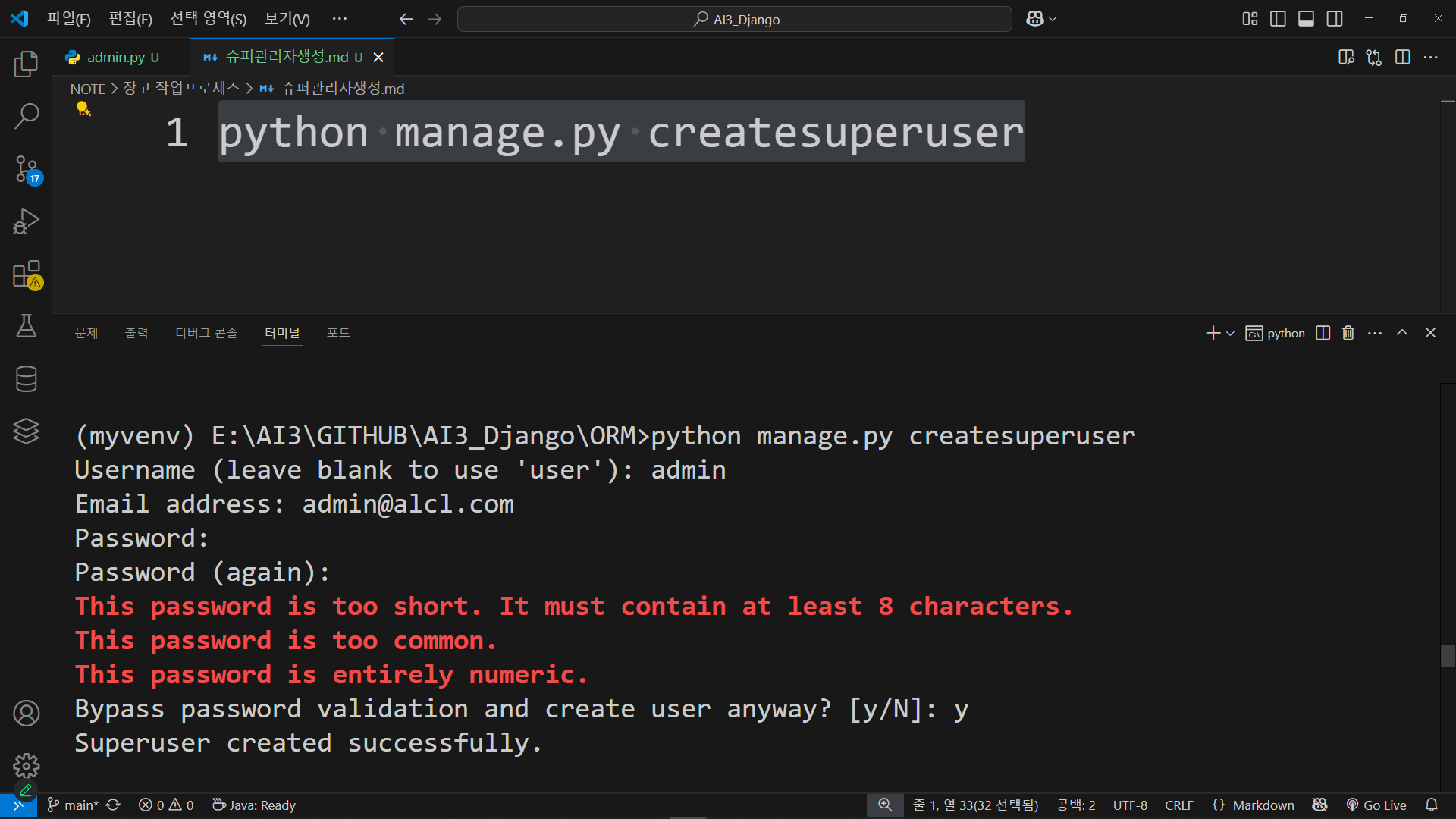The image size is (1456, 819).
Task: Split the terminal panel
Action: (1323, 333)
